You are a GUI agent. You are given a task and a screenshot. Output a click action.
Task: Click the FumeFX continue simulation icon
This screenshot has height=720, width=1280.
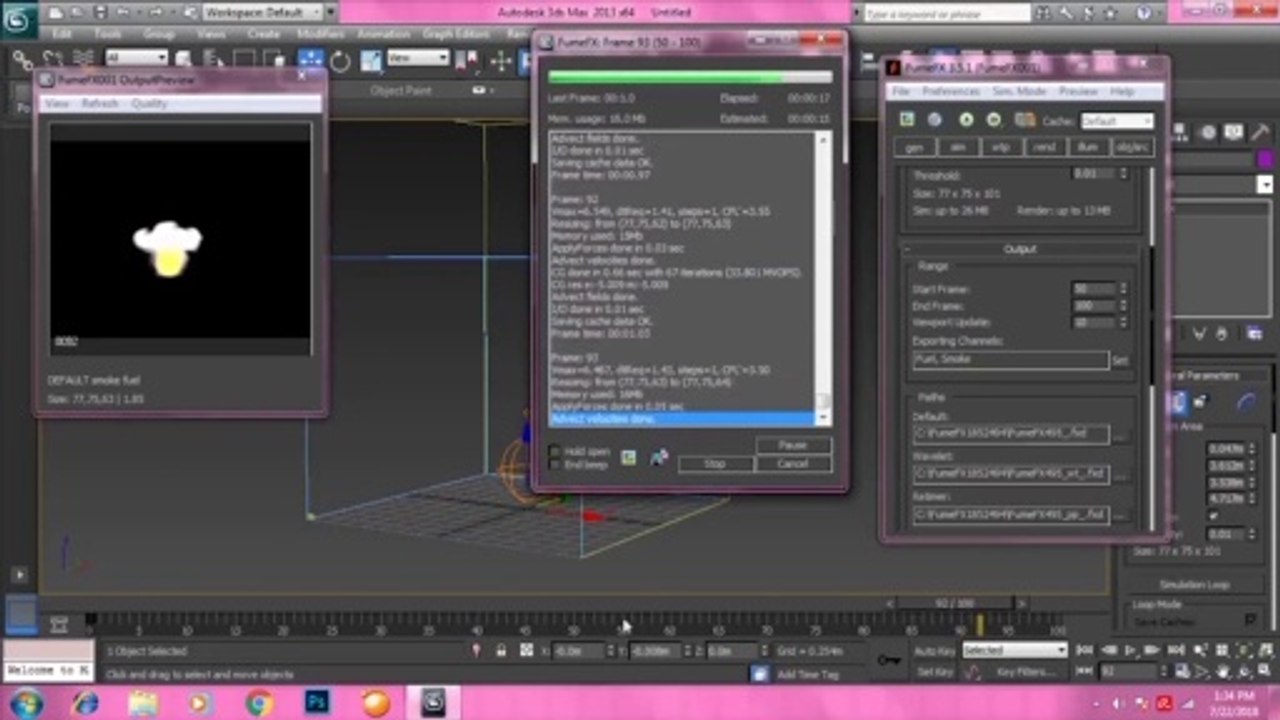click(x=993, y=119)
